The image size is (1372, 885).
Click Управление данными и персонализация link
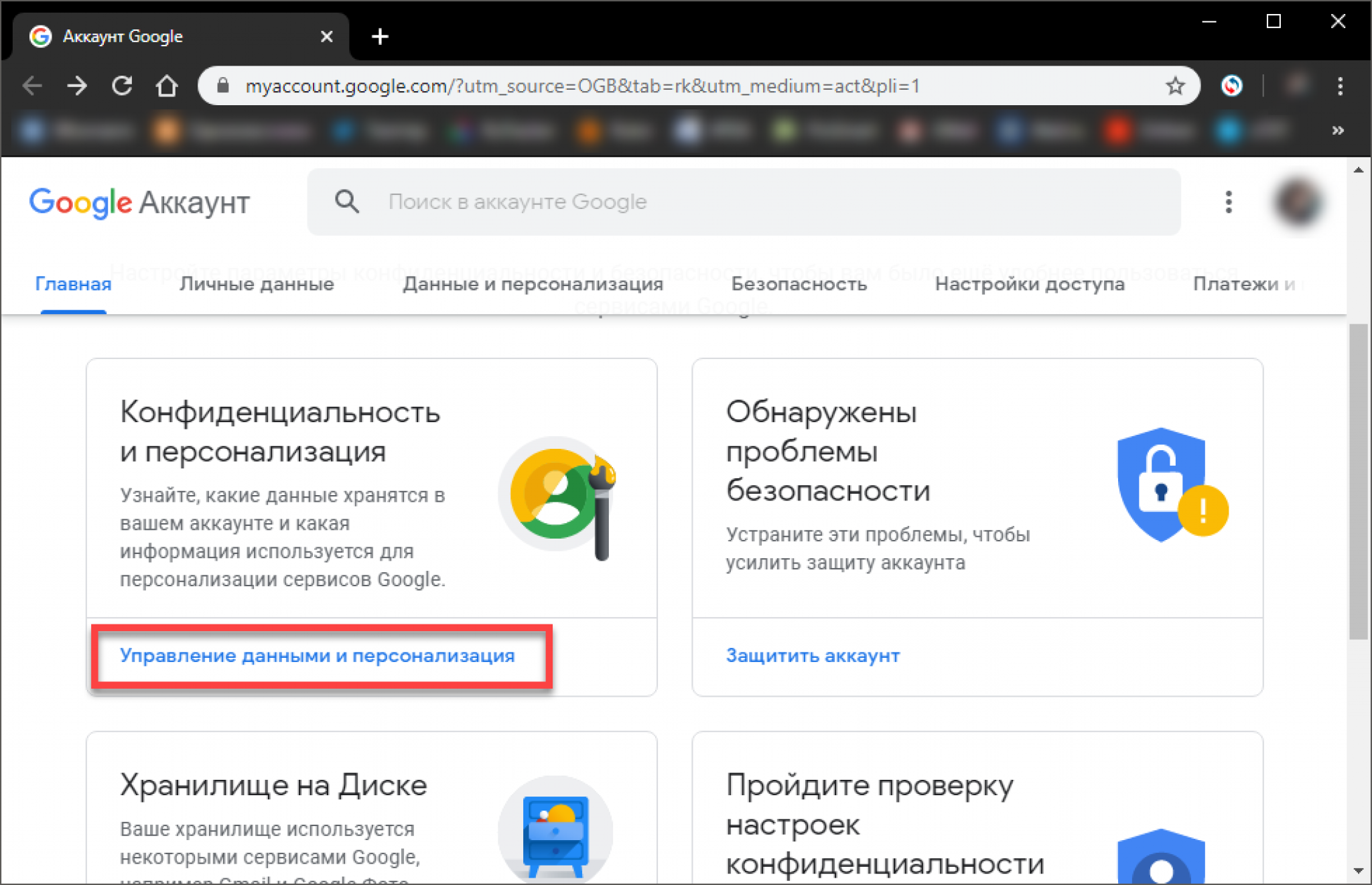317,655
